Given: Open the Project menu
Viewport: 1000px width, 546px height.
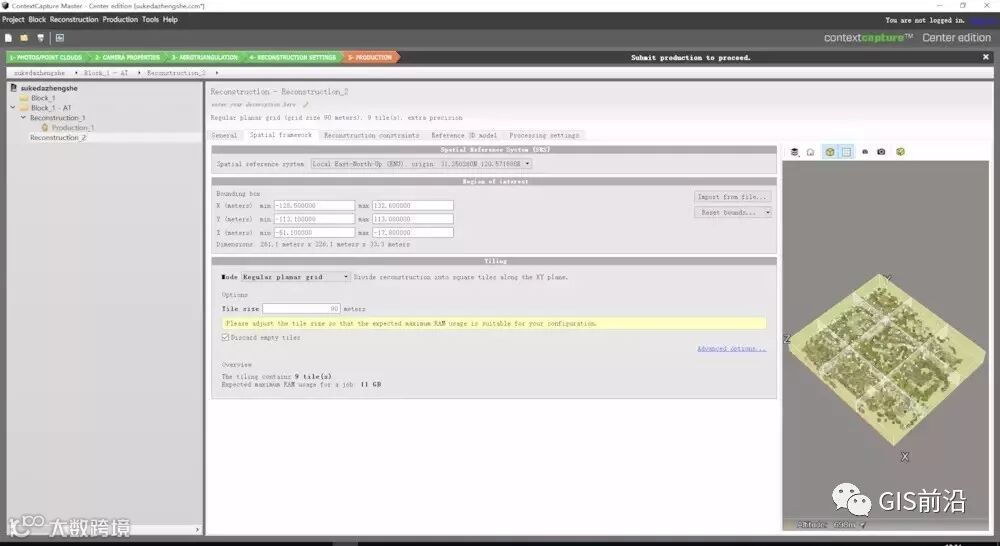Looking at the screenshot, I should (x=13, y=20).
